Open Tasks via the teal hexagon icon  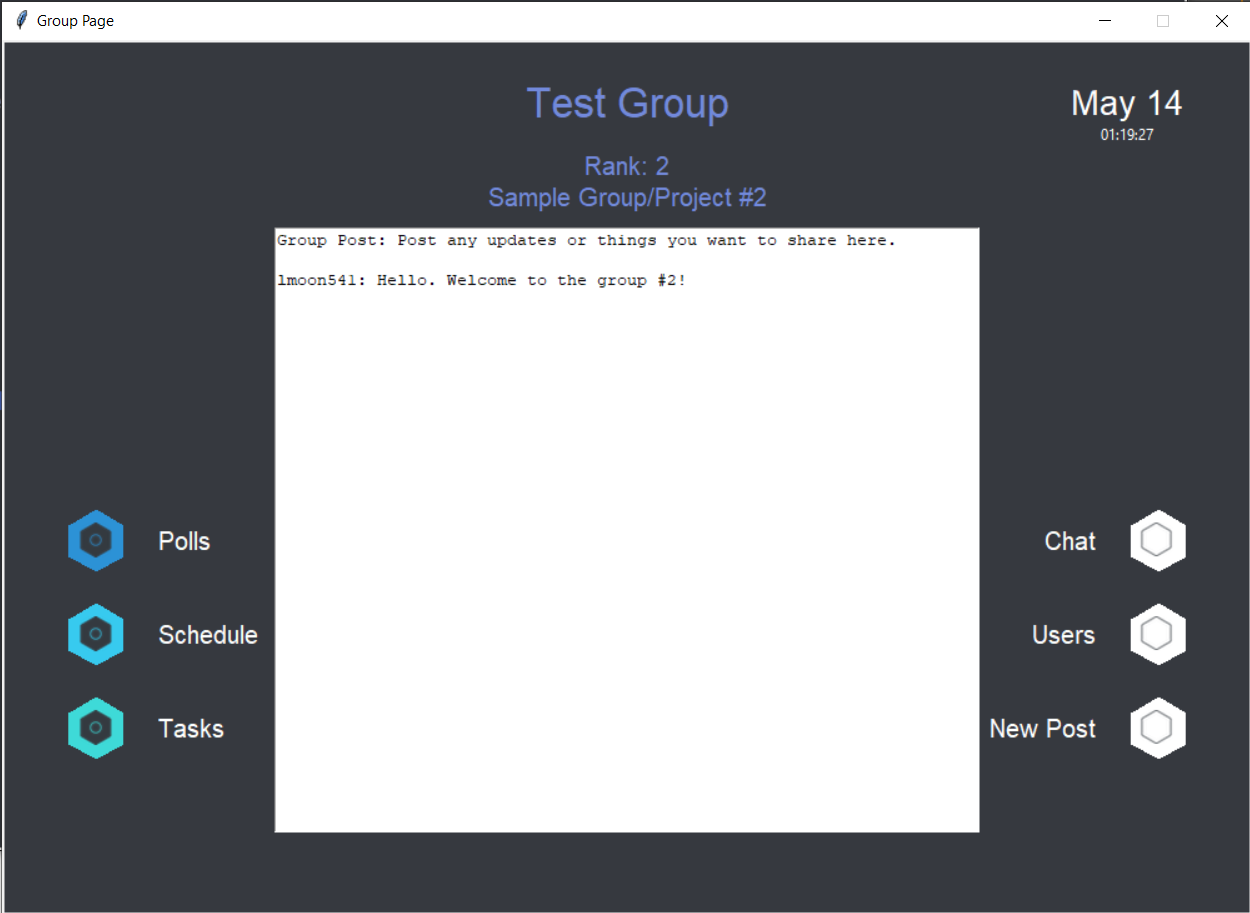click(x=95, y=728)
